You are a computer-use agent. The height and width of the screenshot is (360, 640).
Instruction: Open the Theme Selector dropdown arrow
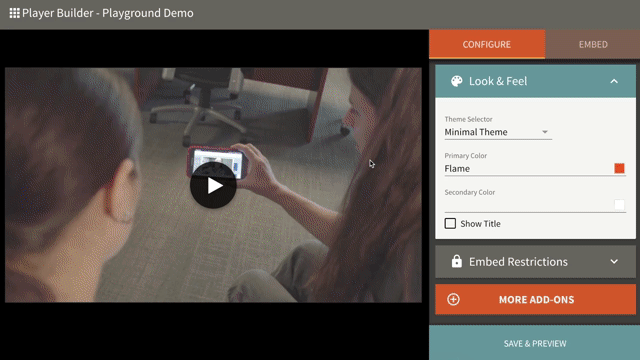(544, 132)
